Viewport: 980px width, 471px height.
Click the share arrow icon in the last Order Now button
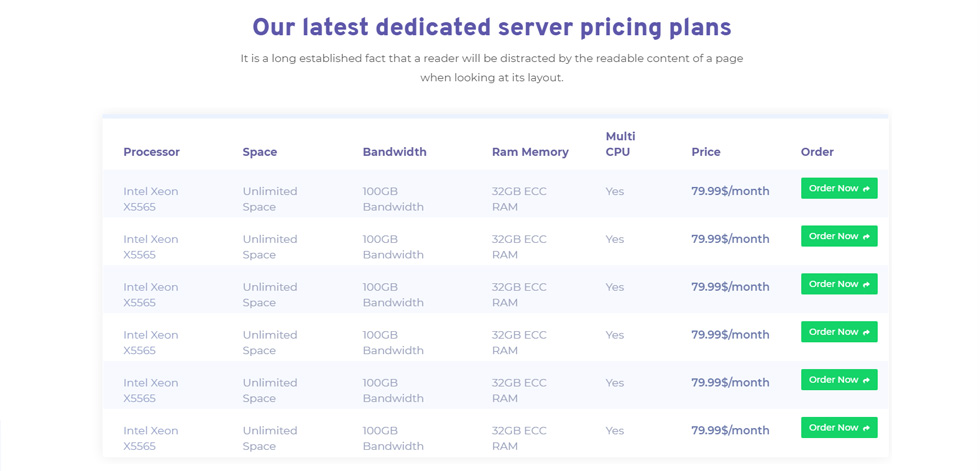coord(866,429)
